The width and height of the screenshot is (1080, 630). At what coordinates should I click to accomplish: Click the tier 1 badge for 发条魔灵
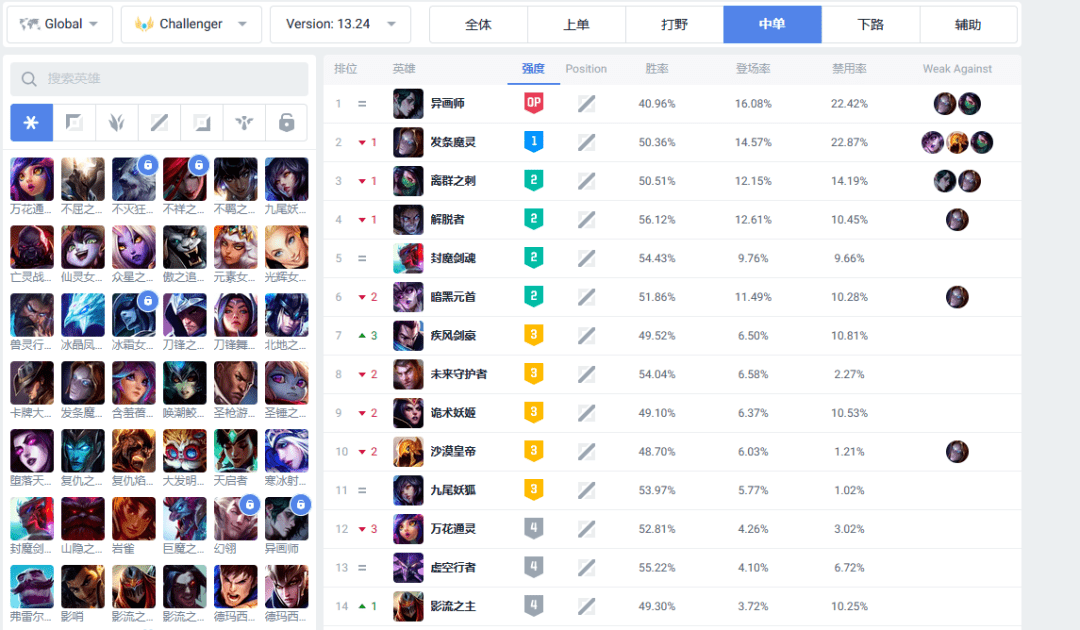tap(533, 142)
